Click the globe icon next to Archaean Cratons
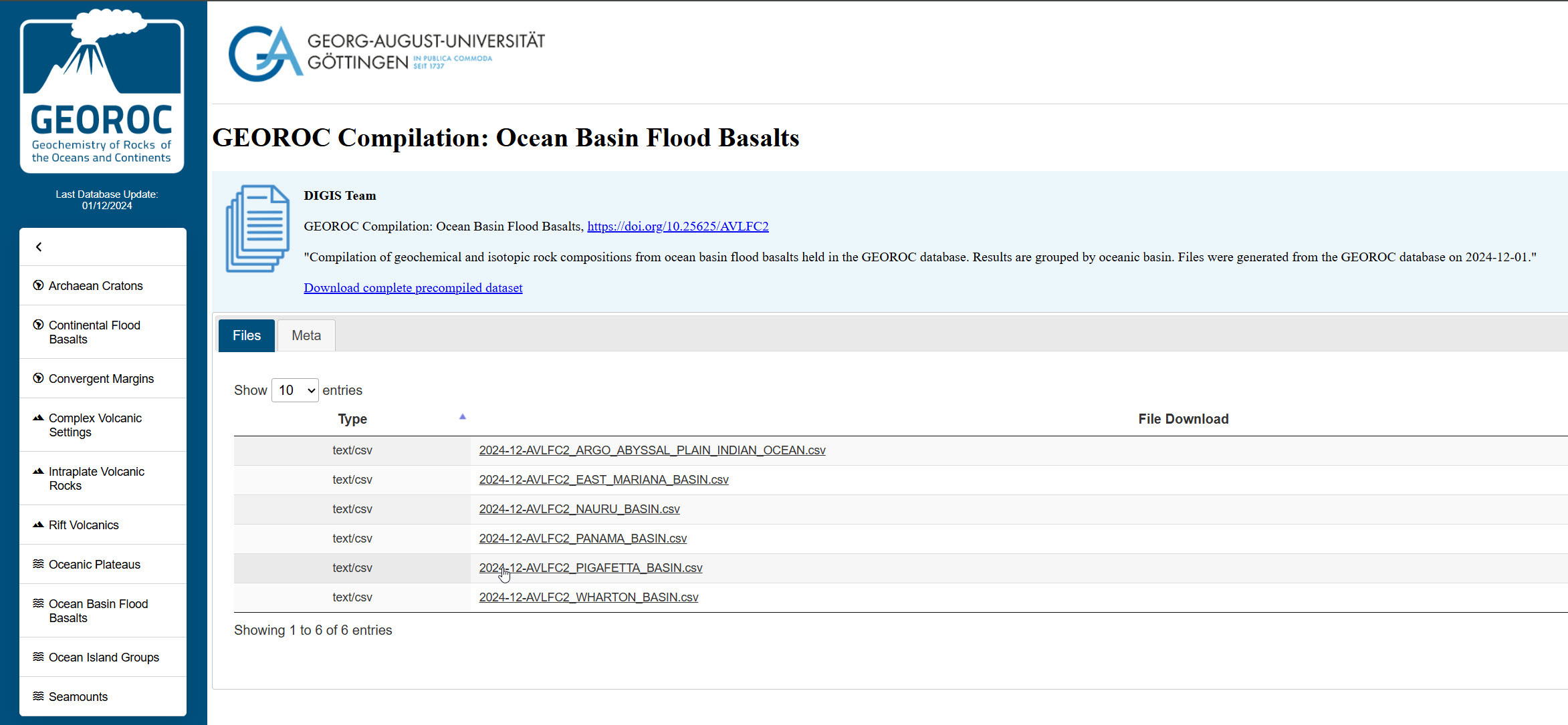Image resolution: width=1568 pixels, height=725 pixels. coord(39,285)
